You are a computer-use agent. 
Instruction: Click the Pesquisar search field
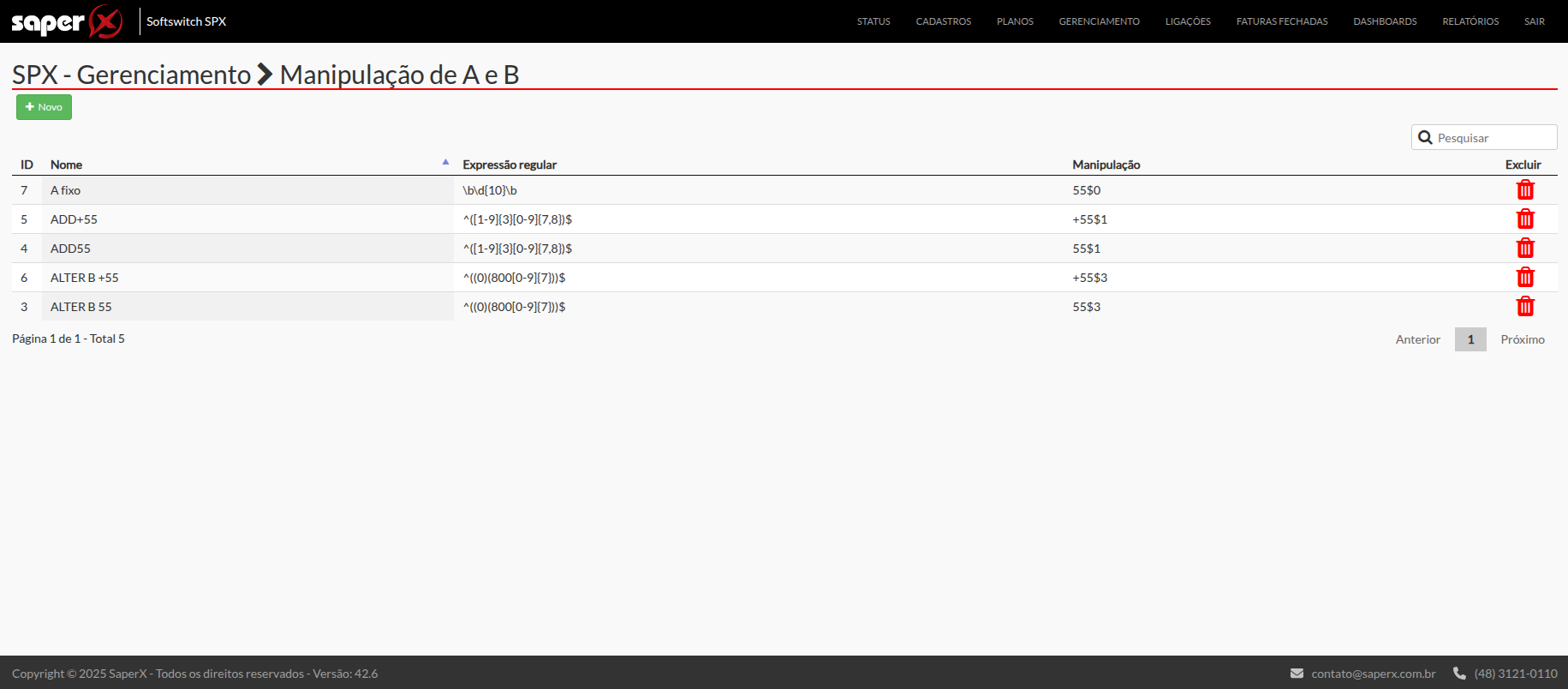1492,138
